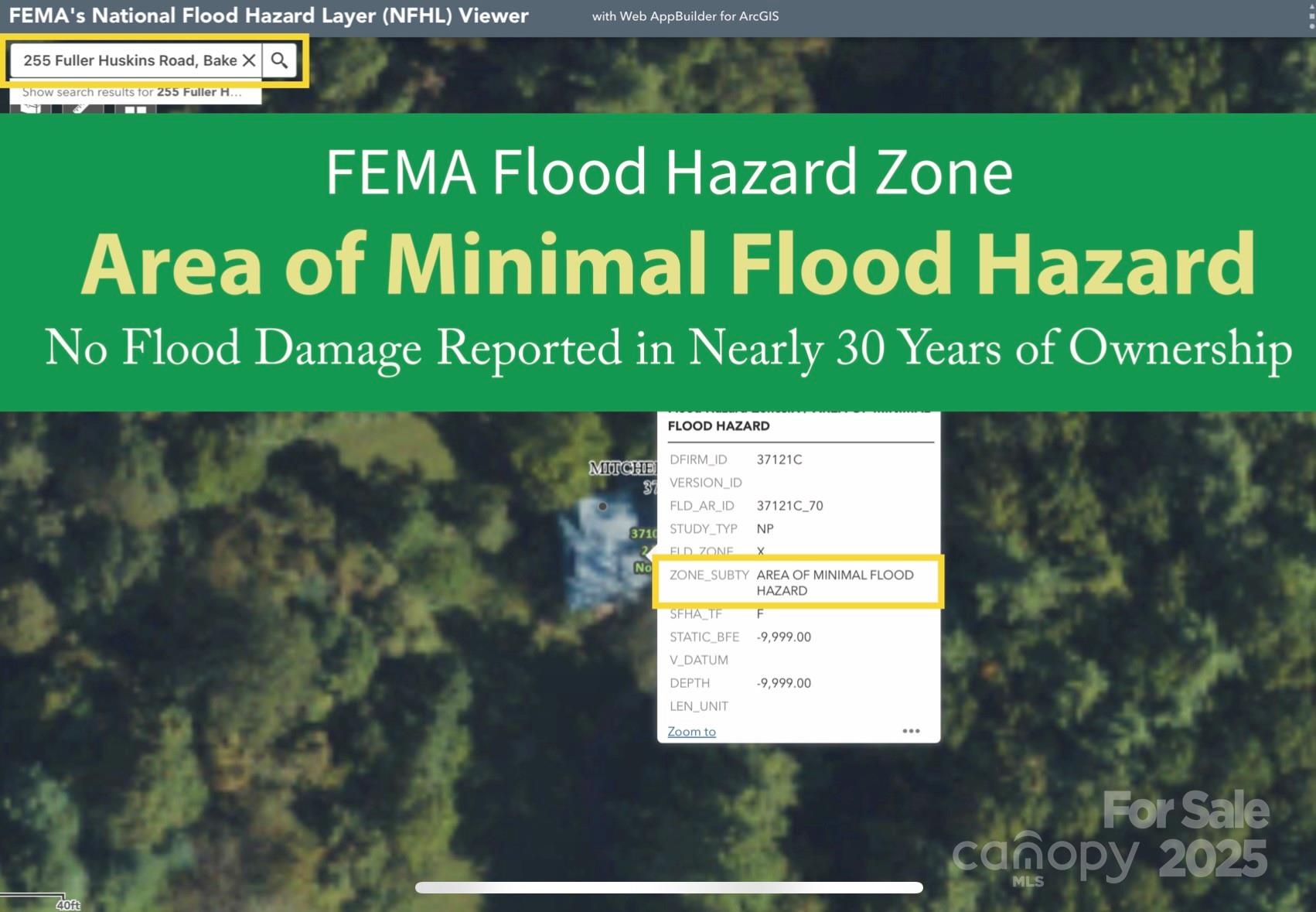The image size is (1316, 912).
Task: Select the SFHA_TF value F
Action: click(760, 614)
